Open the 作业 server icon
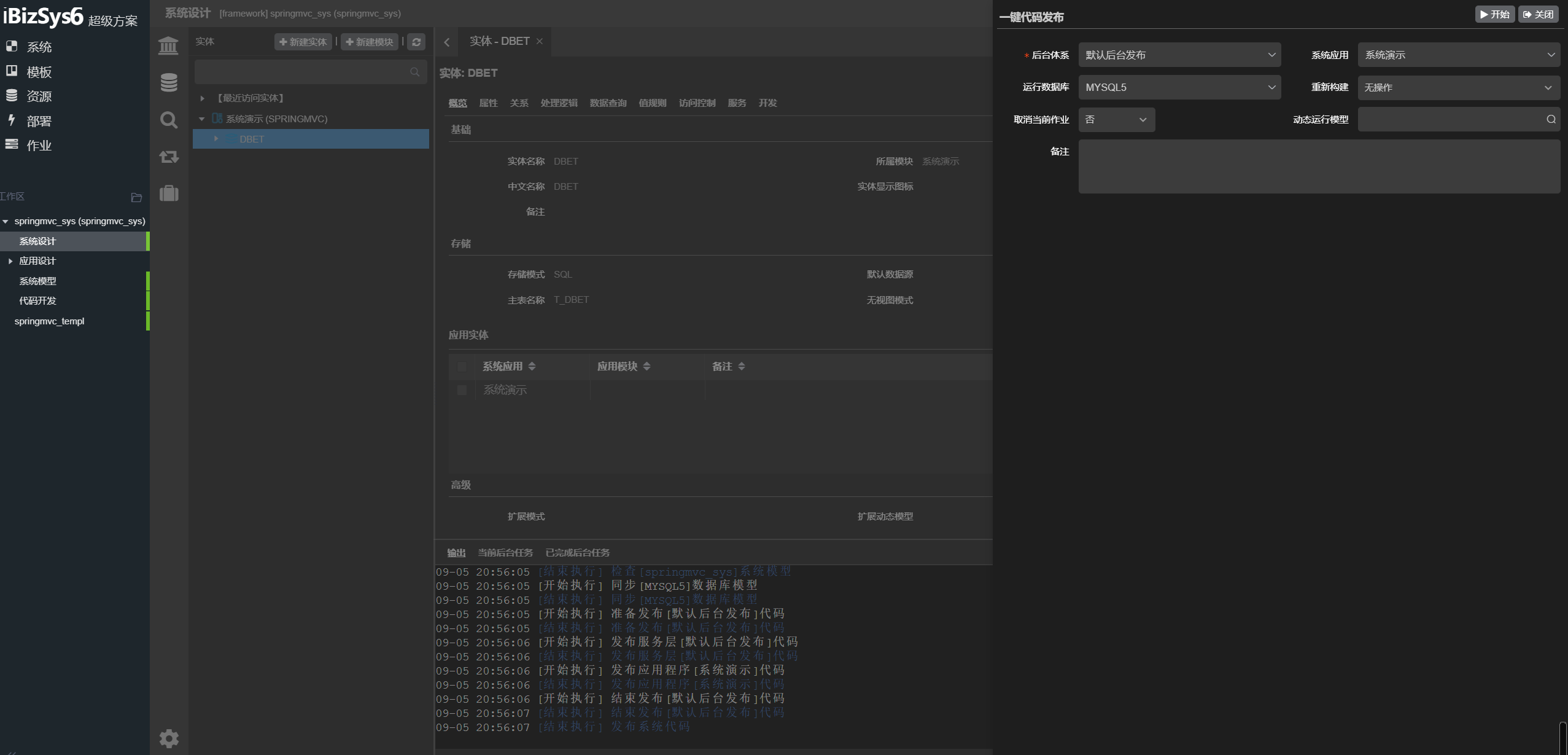The image size is (1568, 755). tap(12, 144)
